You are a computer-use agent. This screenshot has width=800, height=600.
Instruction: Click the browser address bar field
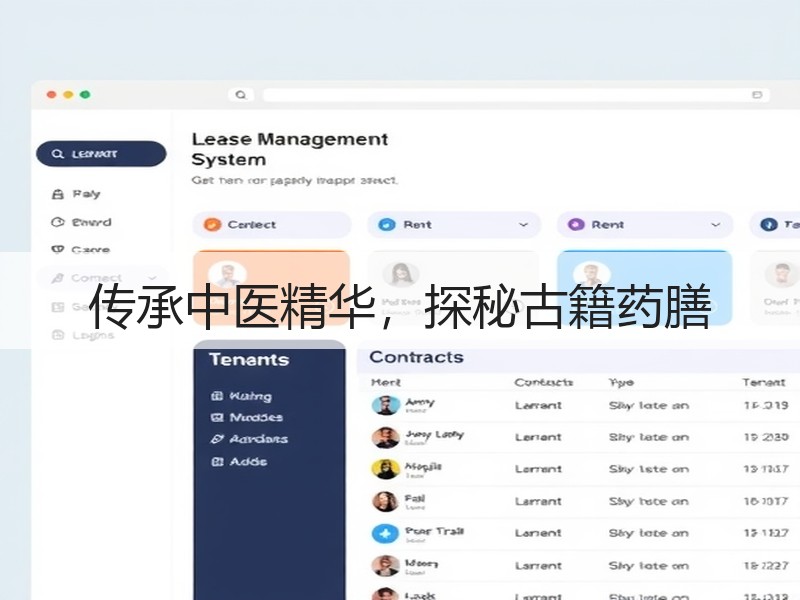[516, 94]
